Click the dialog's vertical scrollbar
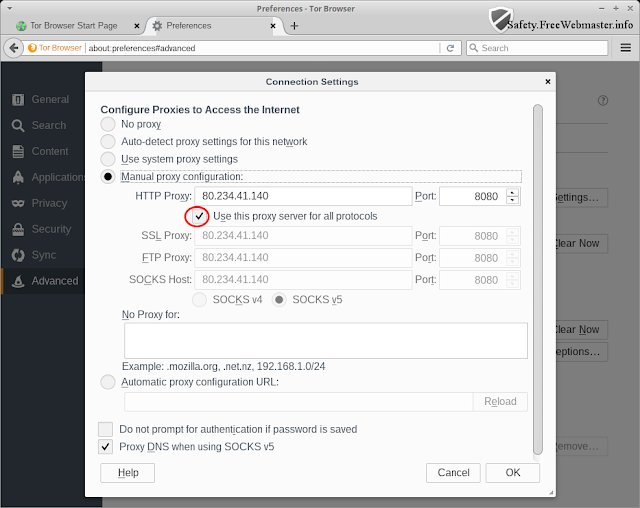 538,280
